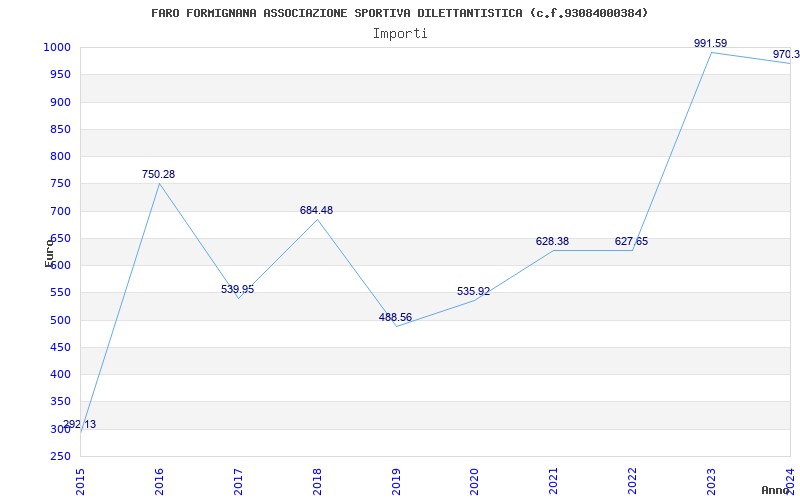Click the 1000 y-axis tick label
This screenshot has width=800, height=500.
coord(59,47)
